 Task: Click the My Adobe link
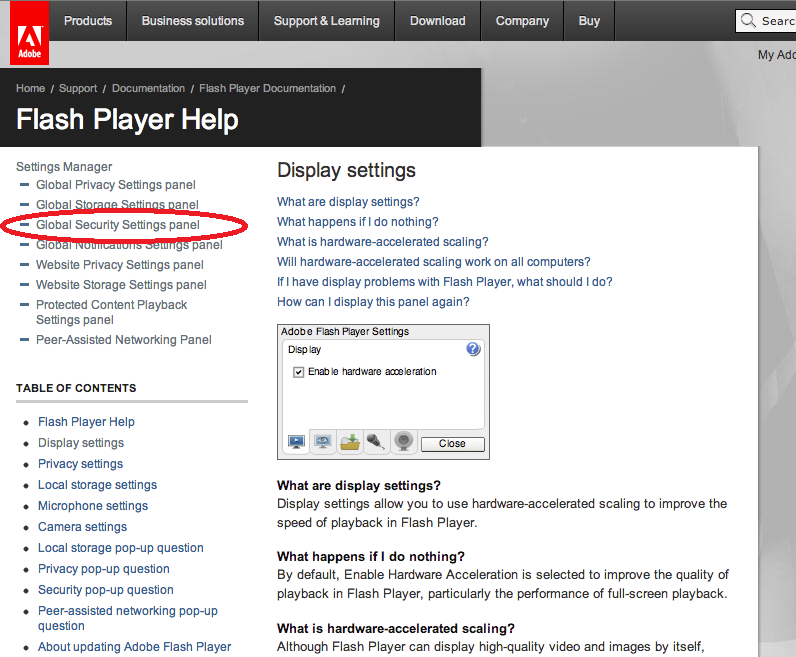coord(777,55)
